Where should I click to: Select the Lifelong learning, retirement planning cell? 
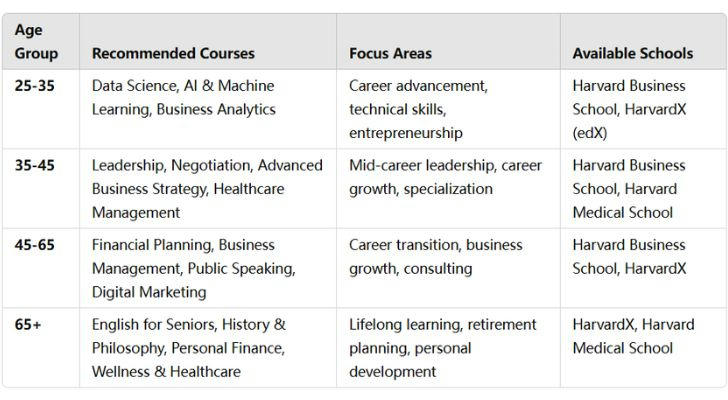pos(448,348)
